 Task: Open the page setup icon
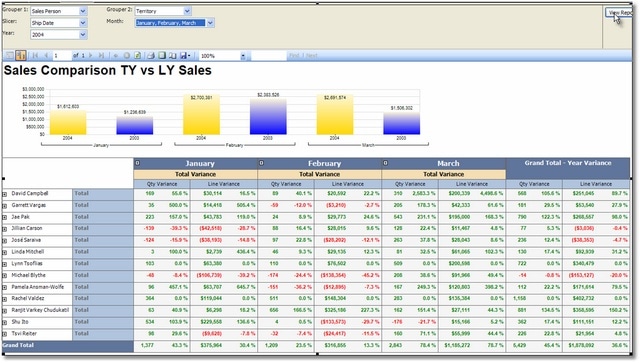click(x=173, y=56)
